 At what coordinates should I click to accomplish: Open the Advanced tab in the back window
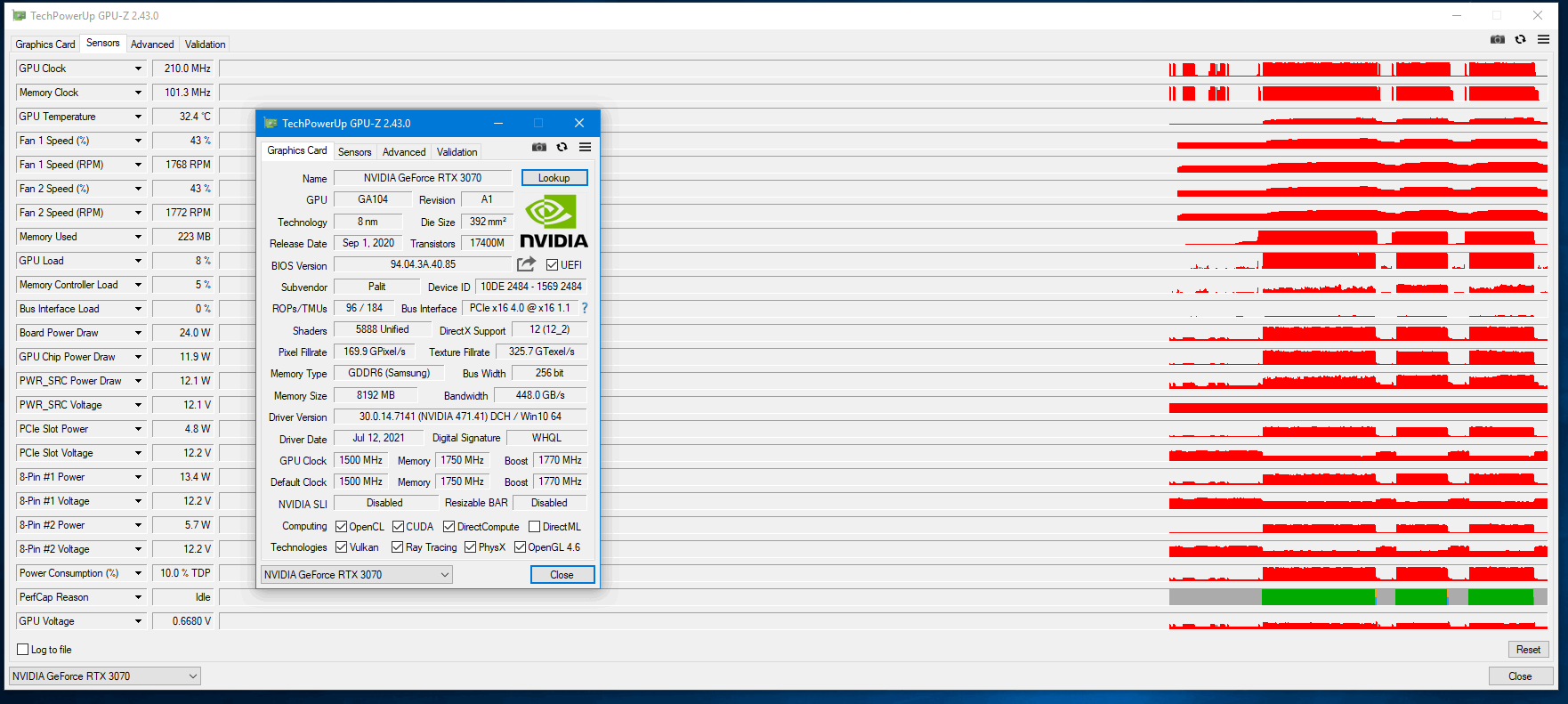(152, 45)
